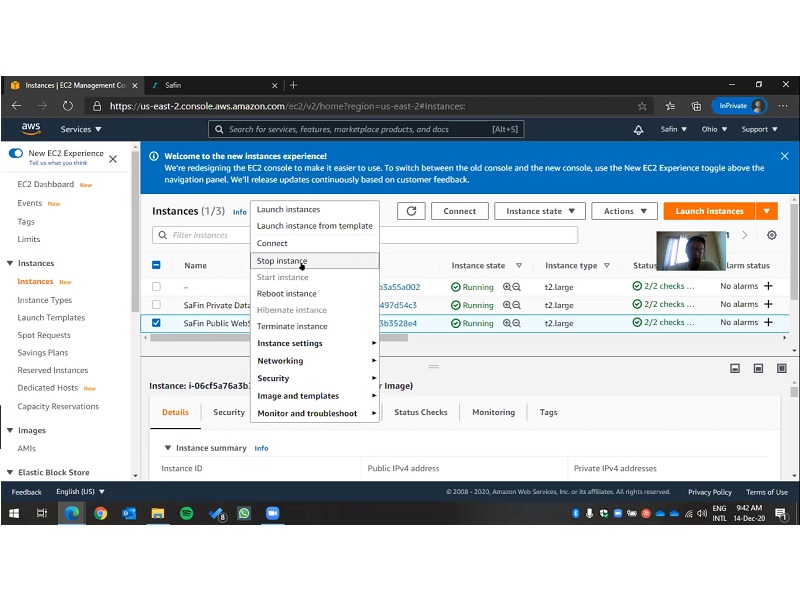Check the unnamed instance row
The width and height of the screenshot is (800, 600).
point(156,287)
